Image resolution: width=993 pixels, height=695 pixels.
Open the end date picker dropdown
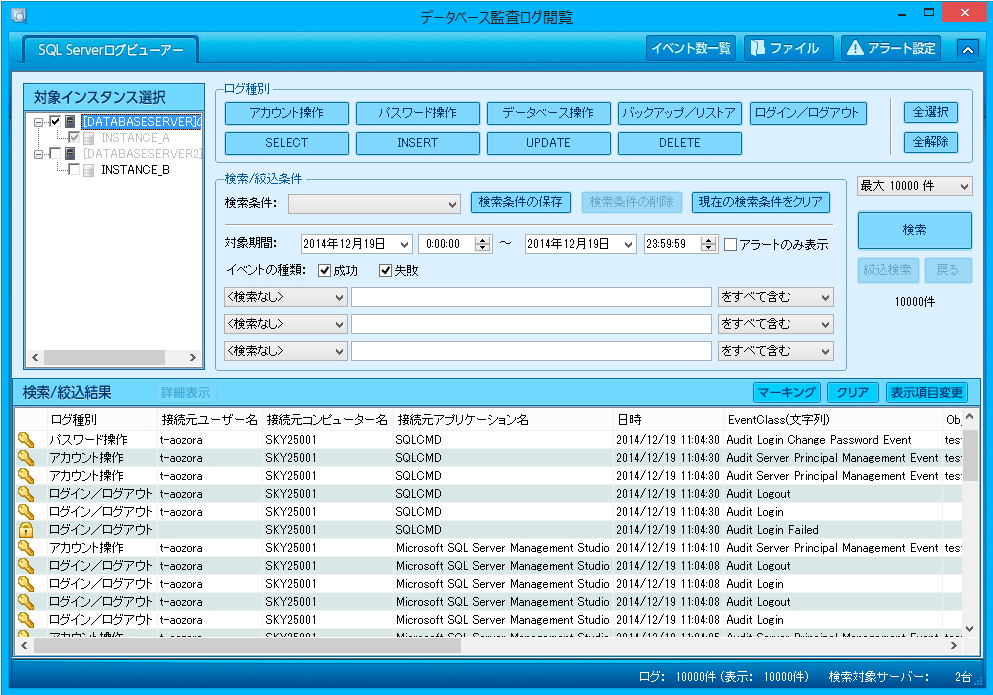[628, 245]
